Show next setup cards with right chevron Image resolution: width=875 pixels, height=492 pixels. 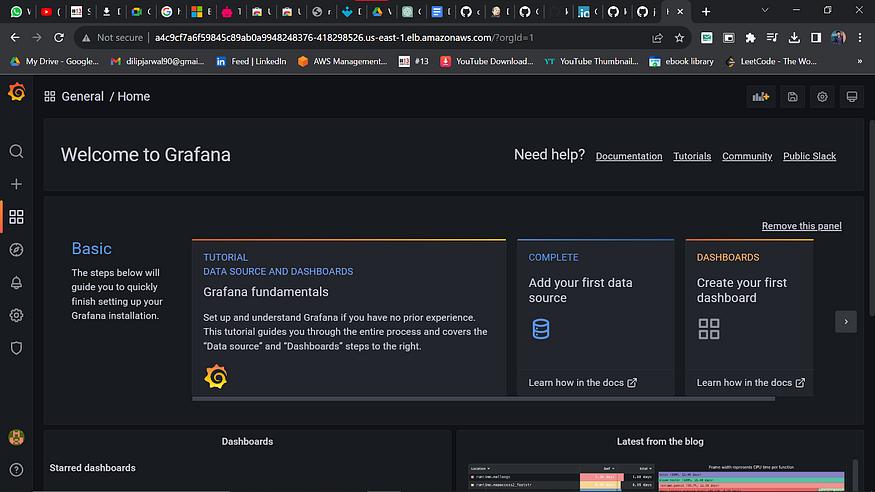(846, 322)
